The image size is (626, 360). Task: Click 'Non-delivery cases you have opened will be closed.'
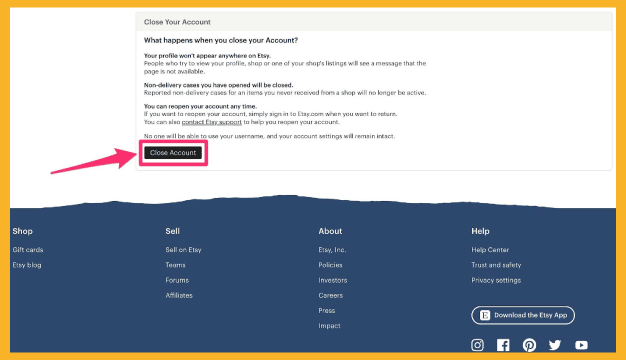218,85
